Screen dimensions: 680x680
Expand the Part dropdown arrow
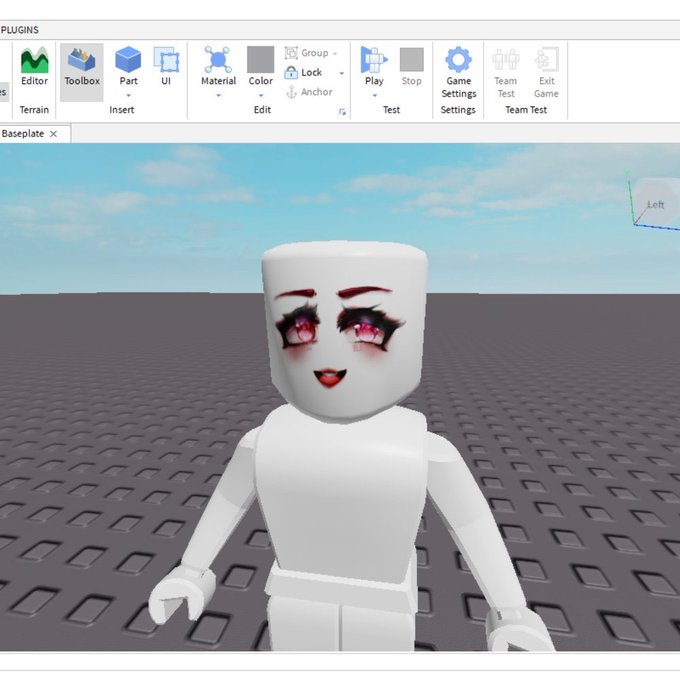128,95
